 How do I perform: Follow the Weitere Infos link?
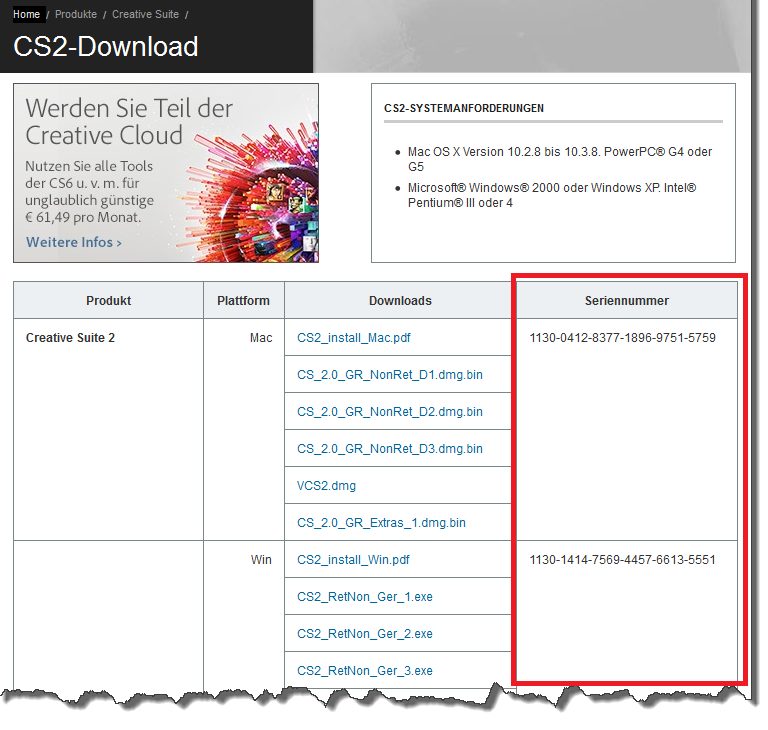73,242
